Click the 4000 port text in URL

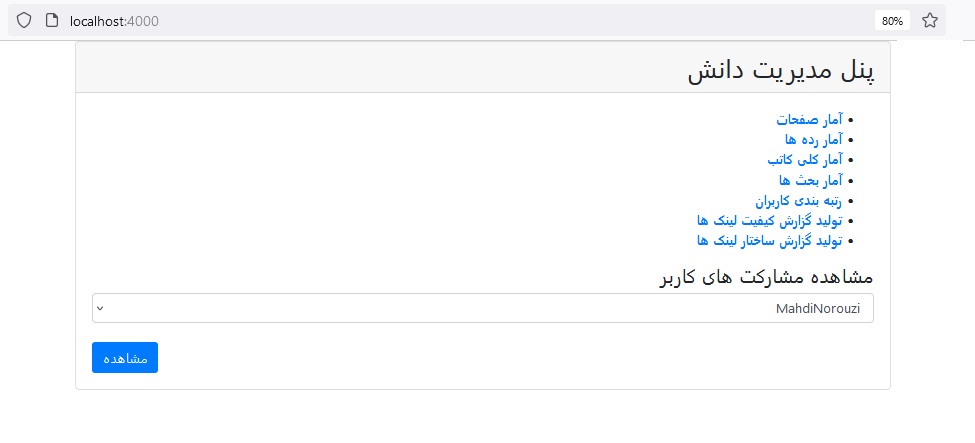point(143,20)
